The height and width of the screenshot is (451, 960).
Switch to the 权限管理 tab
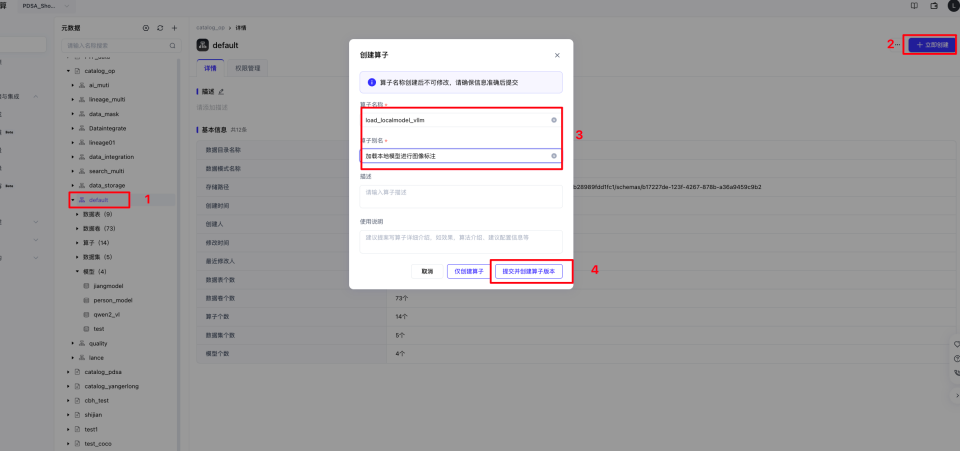[x=247, y=68]
